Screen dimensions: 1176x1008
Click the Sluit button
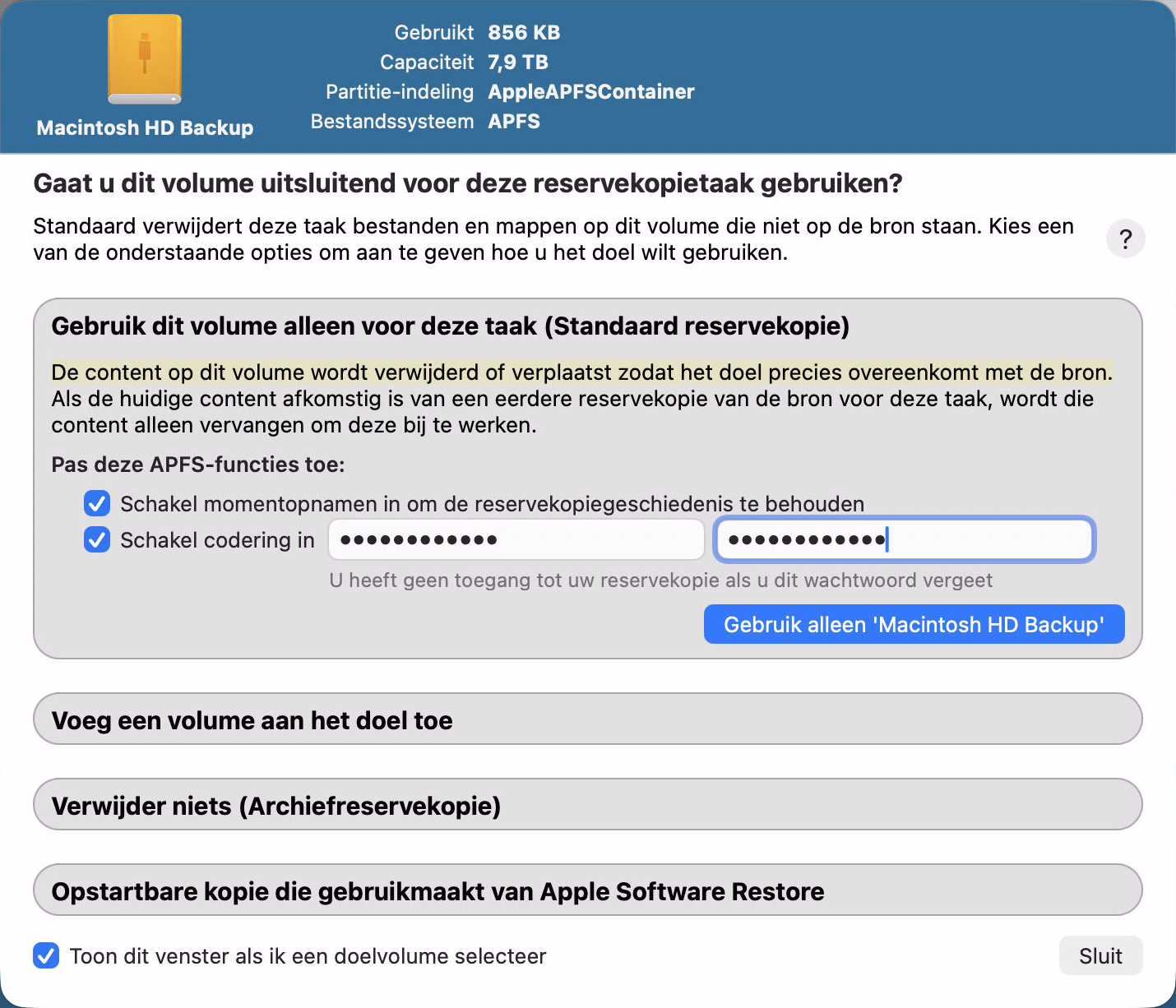click(x=1100, y=955)
